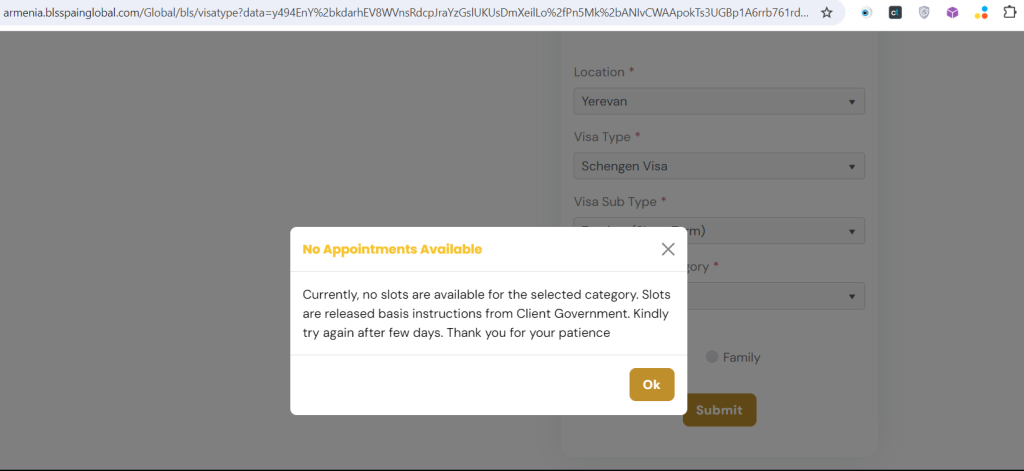
Task: Click the Family option label
Action: point(741,357)
